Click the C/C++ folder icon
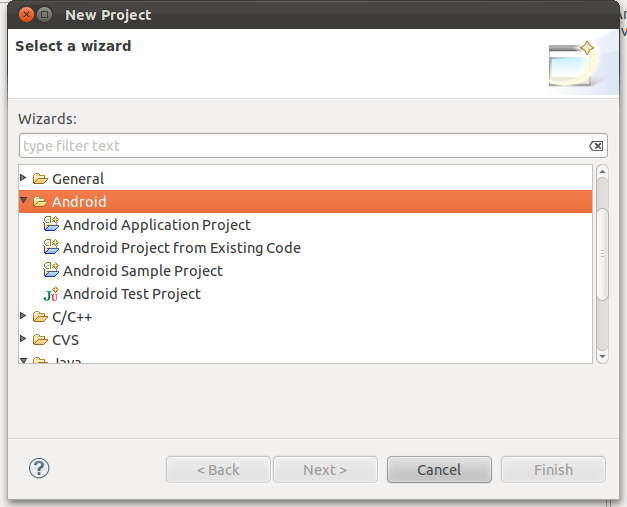Screen dimensions: 627x507 pyautogui.click(x=40, y=317)
